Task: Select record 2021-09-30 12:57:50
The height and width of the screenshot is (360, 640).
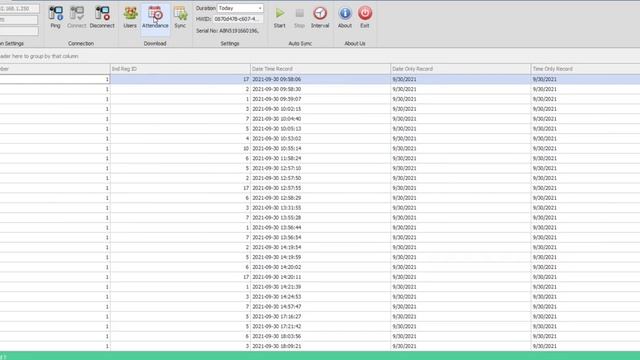Action: coord(320,178)
